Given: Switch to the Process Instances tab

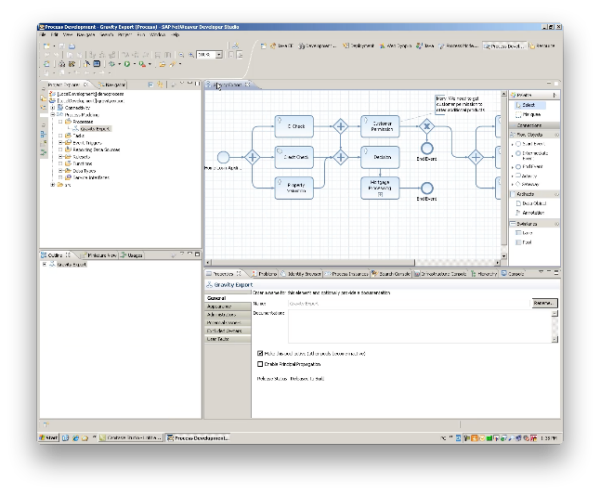Looking at the screenshot, I should point(347,274).
